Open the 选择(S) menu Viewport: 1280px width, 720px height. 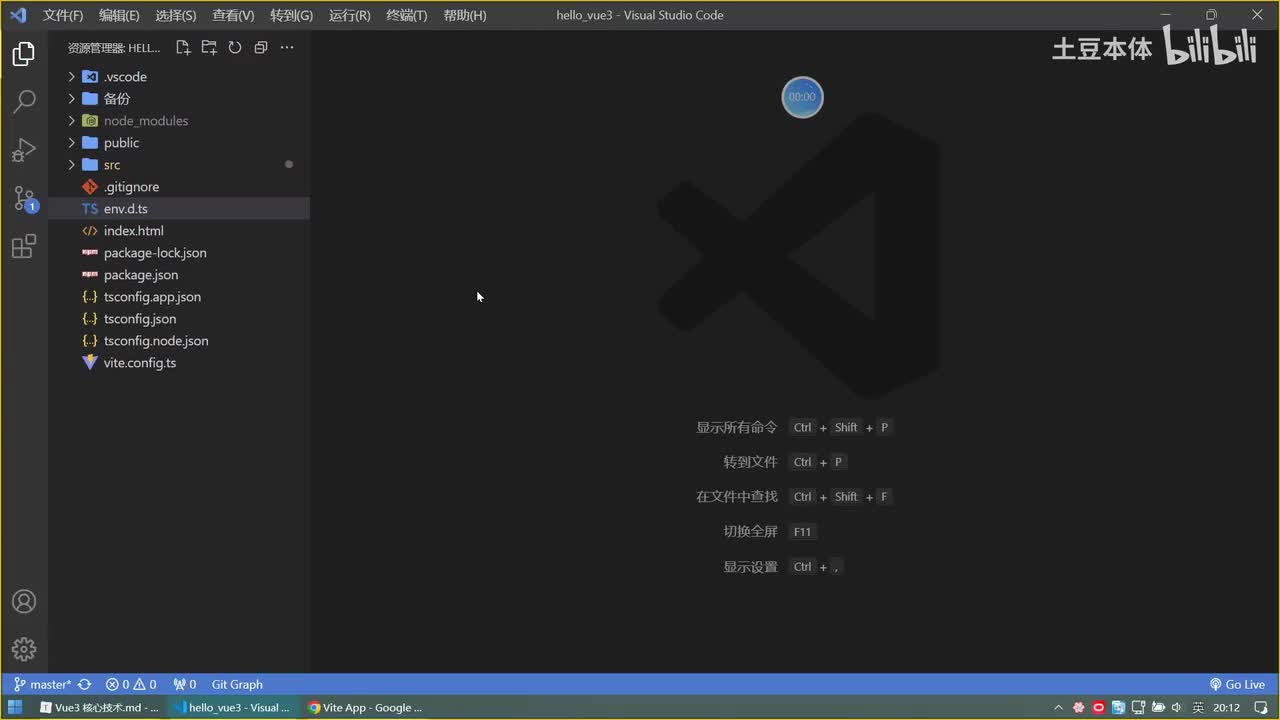tap(176, 15)
